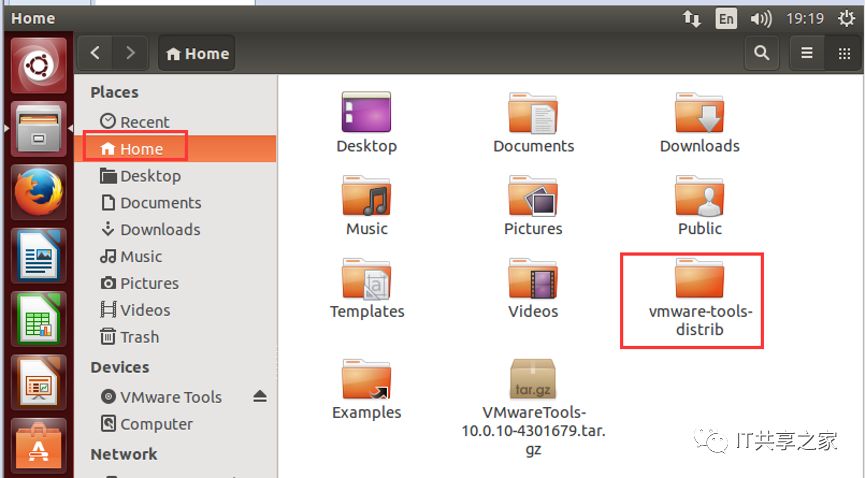Viewport: 865px width, 478px height.
Task: Select Home in Places sidebar
Action: [x=175, y=148]
